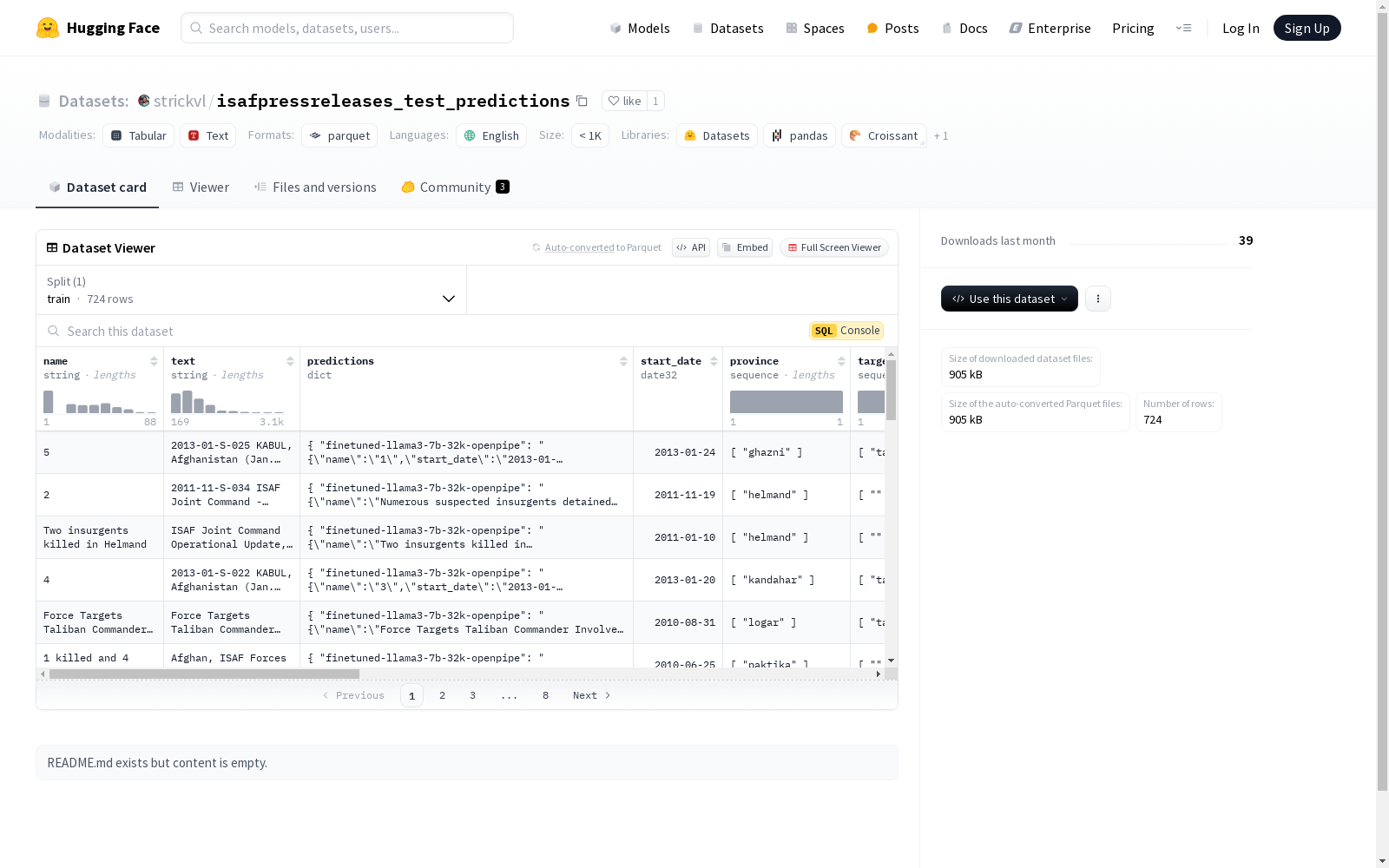Click the search magnifier icon in dataset search
The image size is (1389, 868).
click(54, 331)
